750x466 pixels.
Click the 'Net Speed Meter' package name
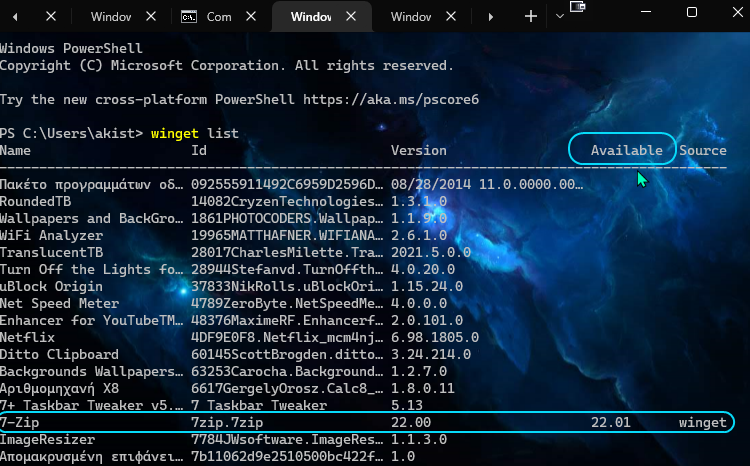[59, 303]
